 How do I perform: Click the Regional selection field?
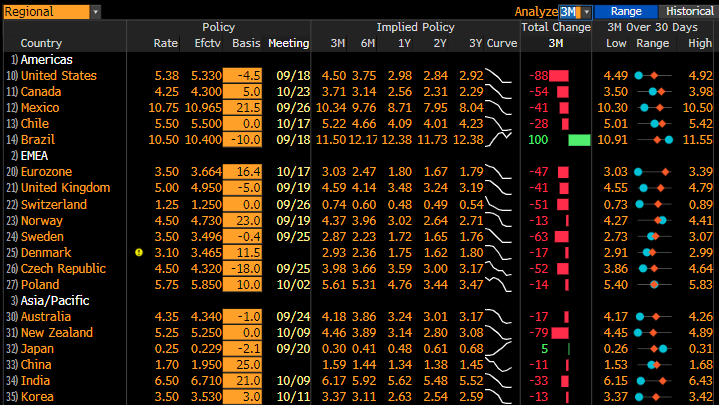pyautogui.click(x=46, y=12)
